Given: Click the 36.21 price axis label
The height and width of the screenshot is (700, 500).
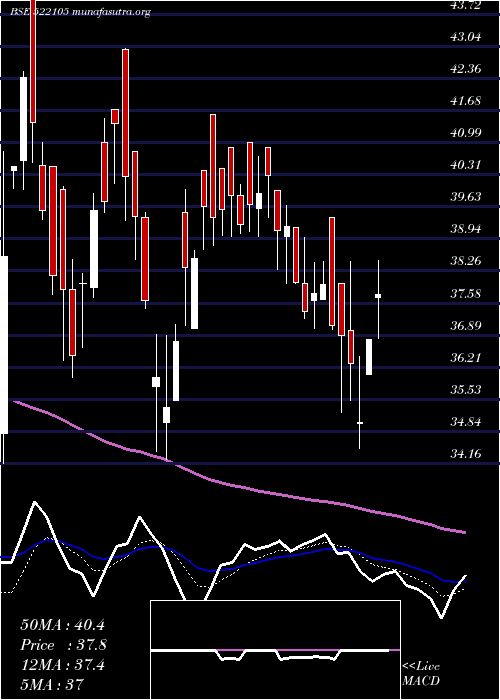Looking at the screenshot, I should click(x=466, y=358).
